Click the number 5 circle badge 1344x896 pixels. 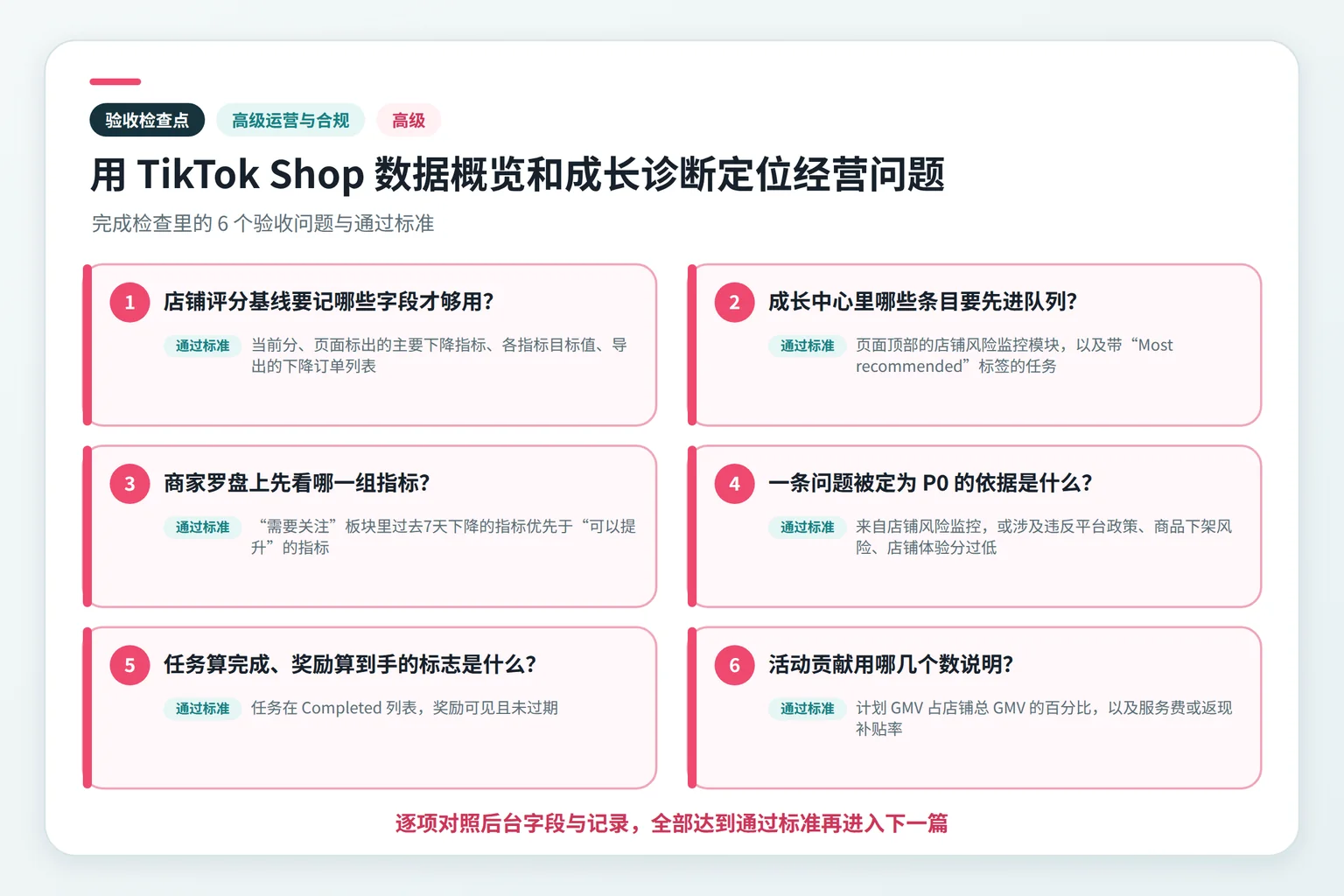[x=129, y=665]
